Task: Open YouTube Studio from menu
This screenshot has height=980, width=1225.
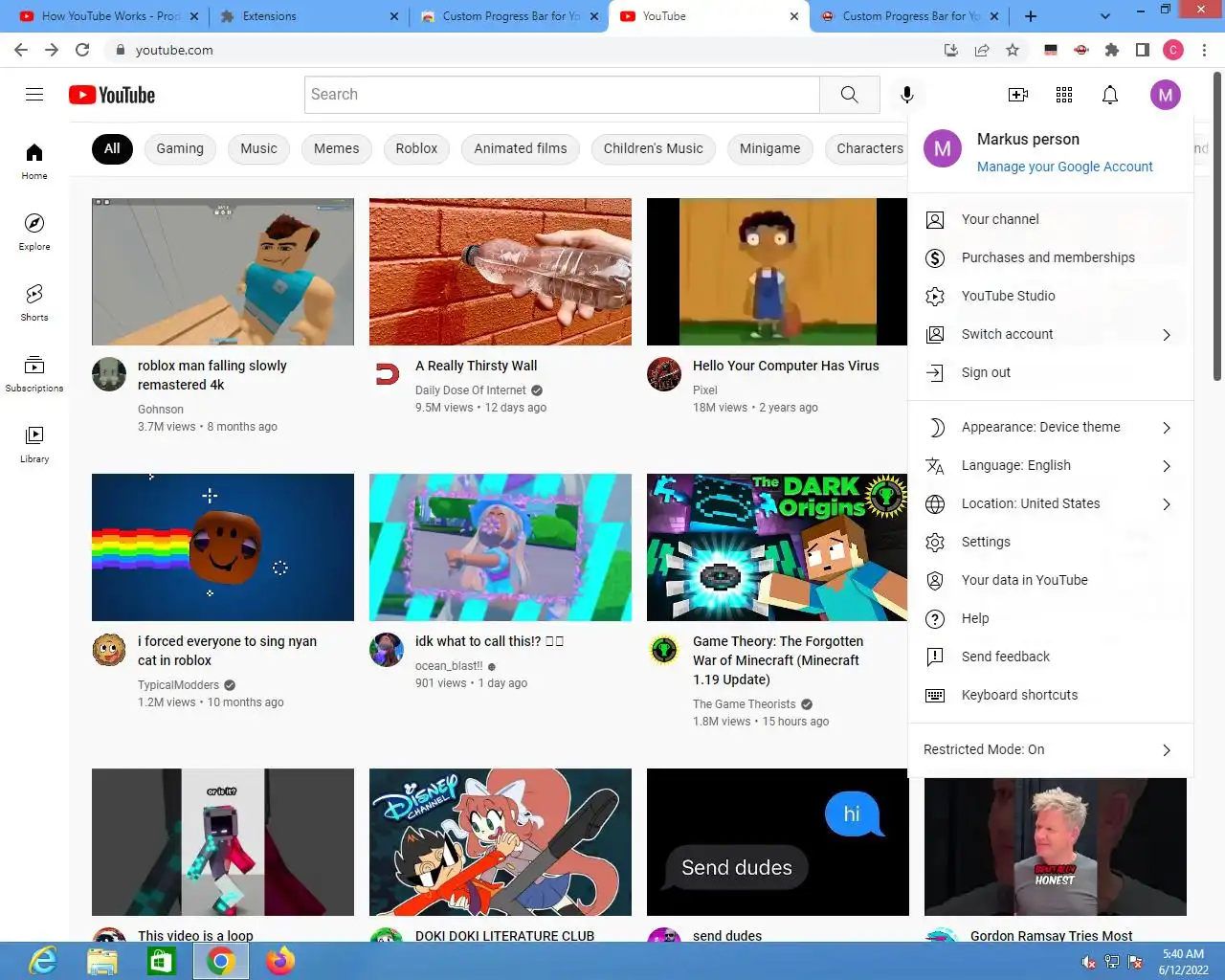Action: pyautogui.click(x=1050, y=296)
